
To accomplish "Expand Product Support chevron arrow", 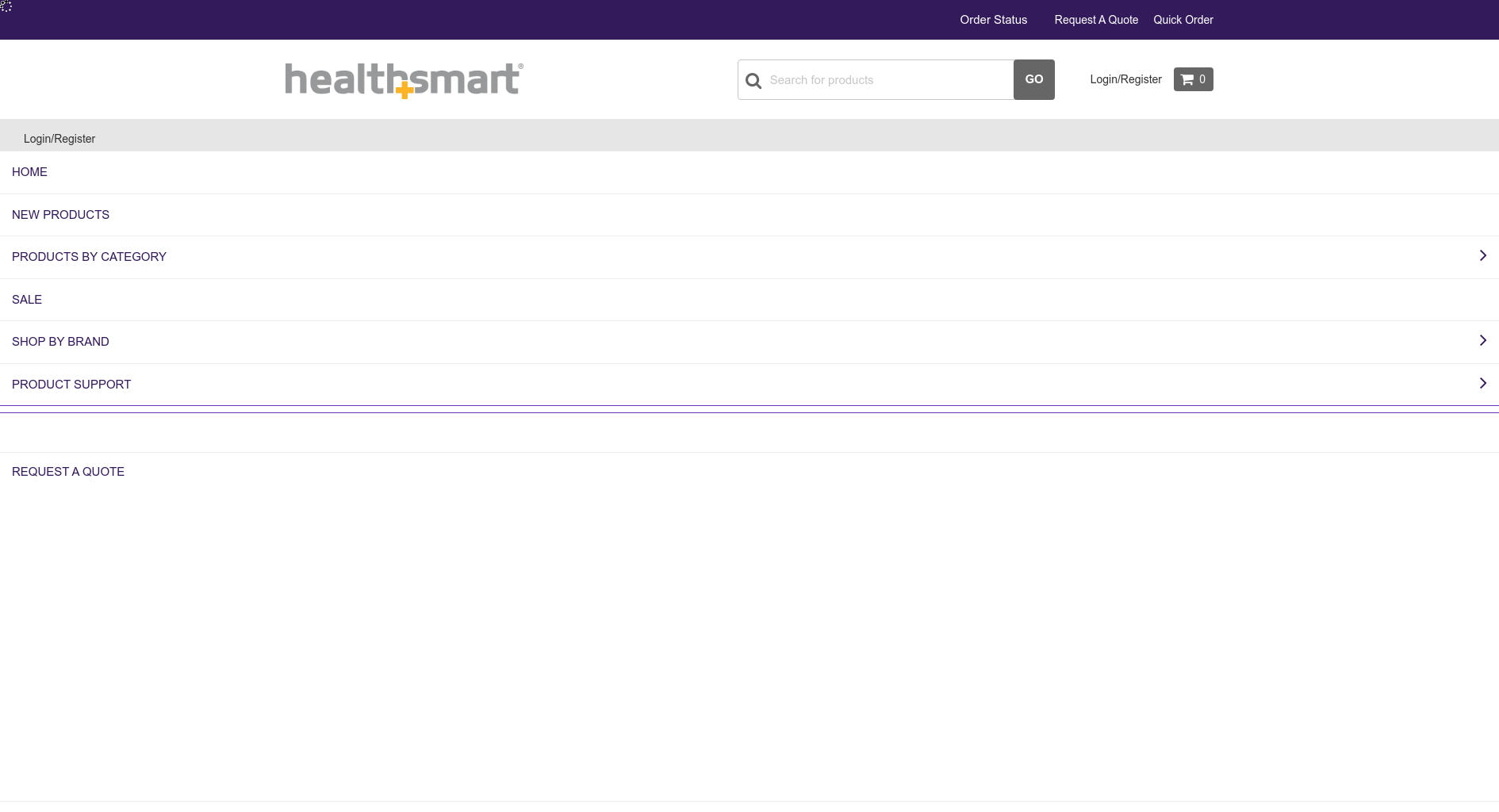I will tap(1482, 383).
